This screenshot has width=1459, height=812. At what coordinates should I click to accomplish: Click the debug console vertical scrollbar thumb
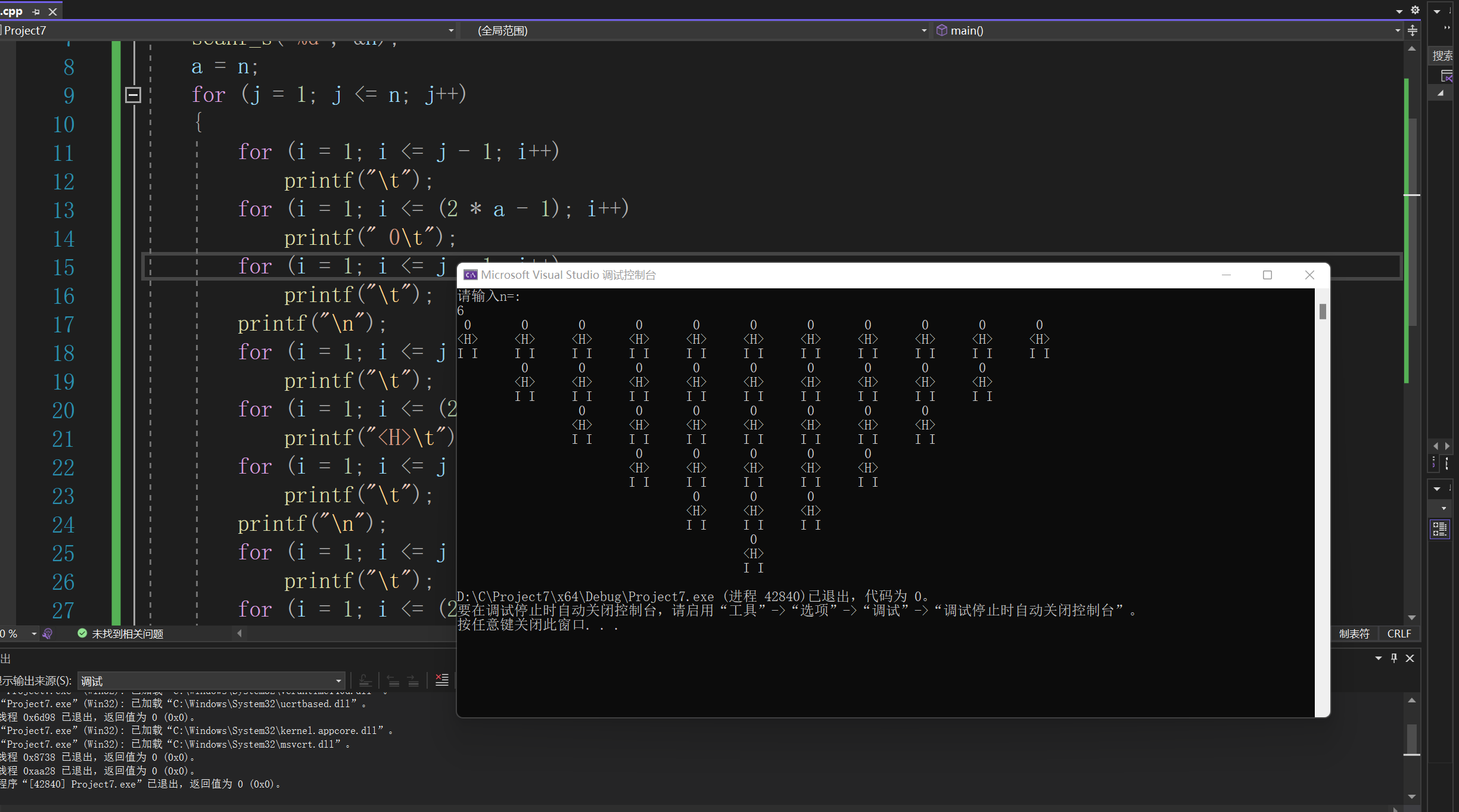(x=1323, y=312)
